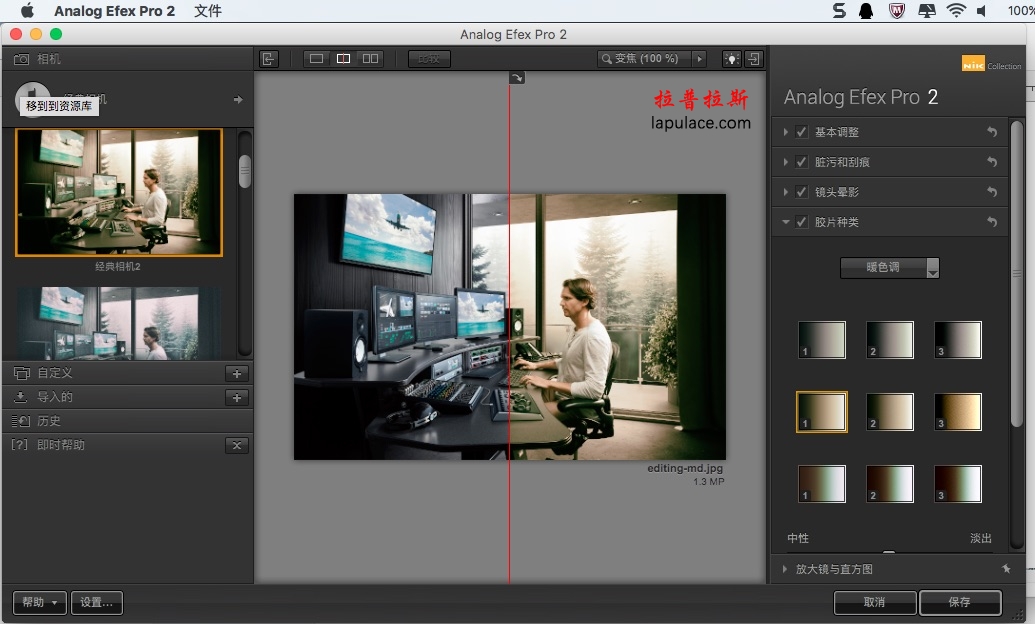Expand the 镜头晕影 section
1035x624 pixels.
785,191
